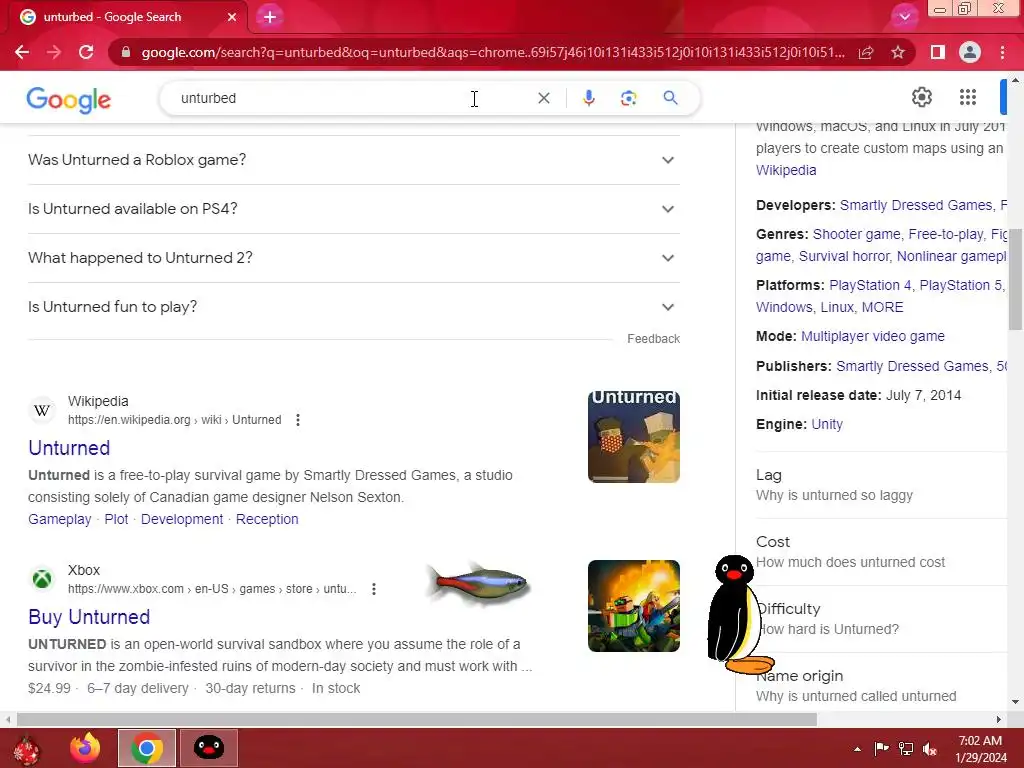Image resolution: width=1024 pixels, height=768 pixels.
Task: Open the Unity engine link
Action: tap(827, 424)
